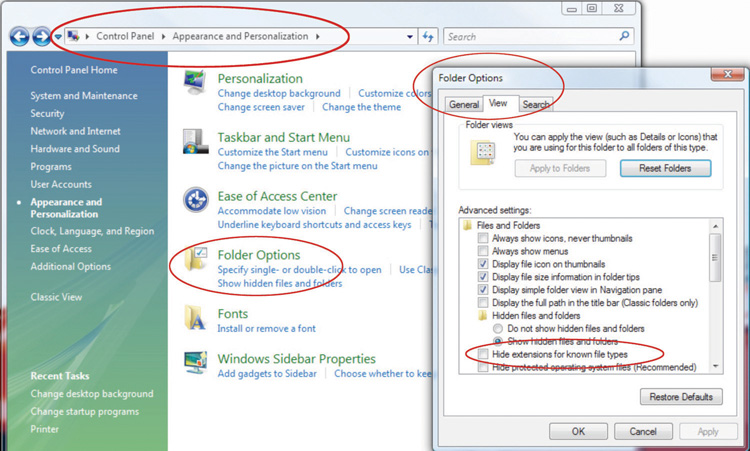Click the Folder Options folder icon
This screenshot has height=451, width=750.
click(x=196, y=259)
